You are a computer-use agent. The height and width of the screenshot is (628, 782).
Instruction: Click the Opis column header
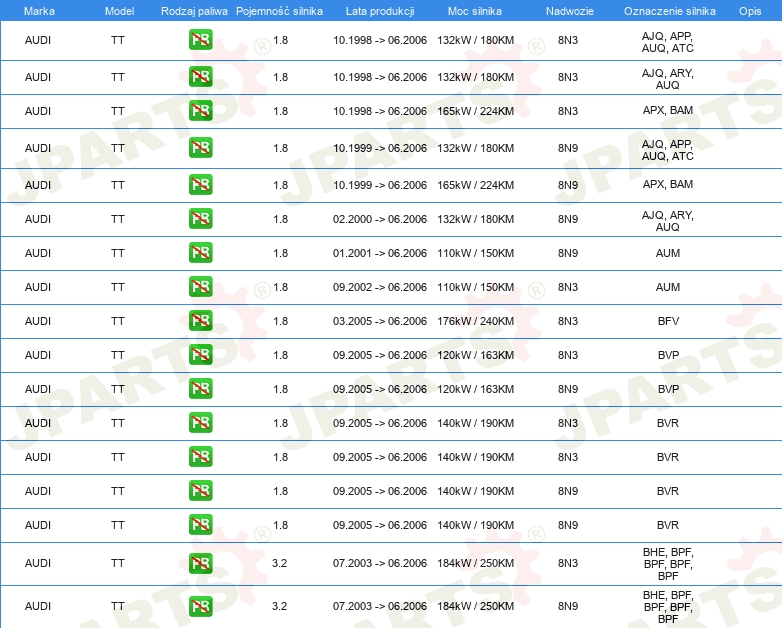pyautogui.click(x=750, y=11)
